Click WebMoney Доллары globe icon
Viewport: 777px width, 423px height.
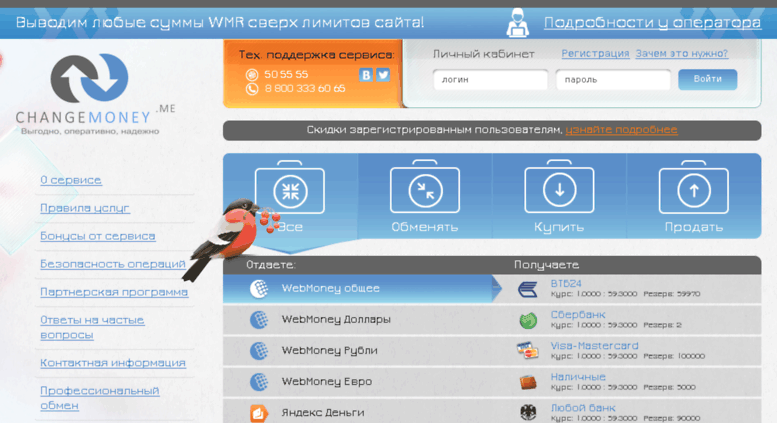(x=259, y=319)
